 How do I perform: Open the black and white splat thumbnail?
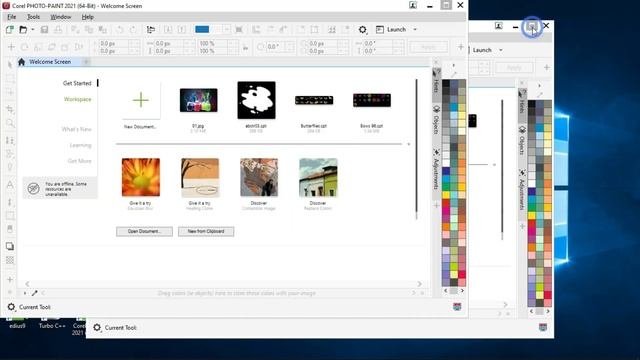click(x=256, y=100)
